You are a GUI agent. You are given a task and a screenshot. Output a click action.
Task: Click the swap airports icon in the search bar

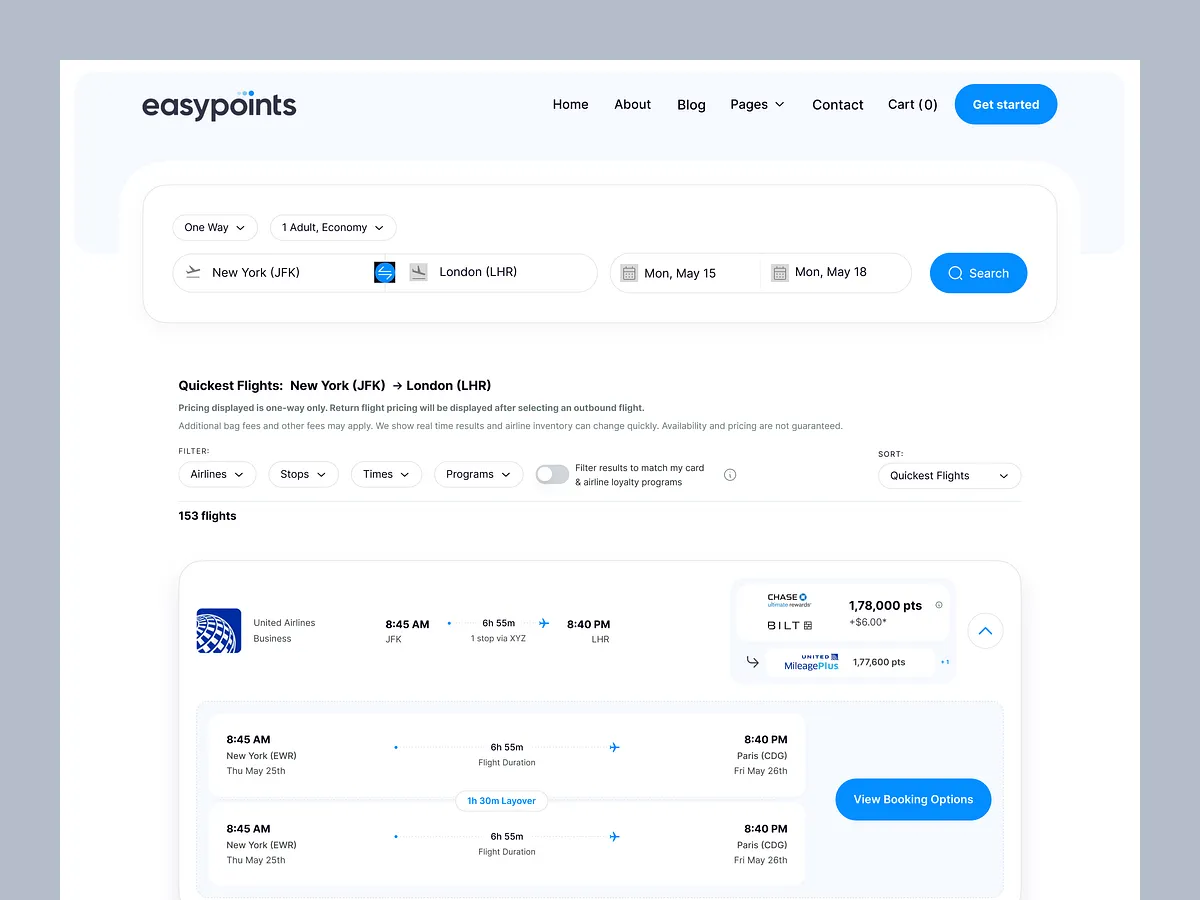point(384,272)
